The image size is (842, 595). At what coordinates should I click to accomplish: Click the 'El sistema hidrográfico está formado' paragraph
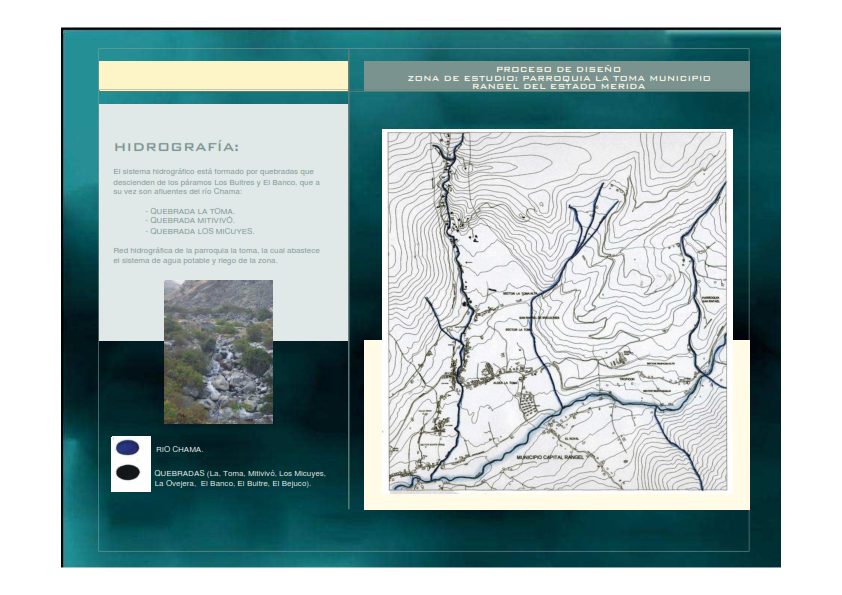pyautogui.click(x=216, y=182)
